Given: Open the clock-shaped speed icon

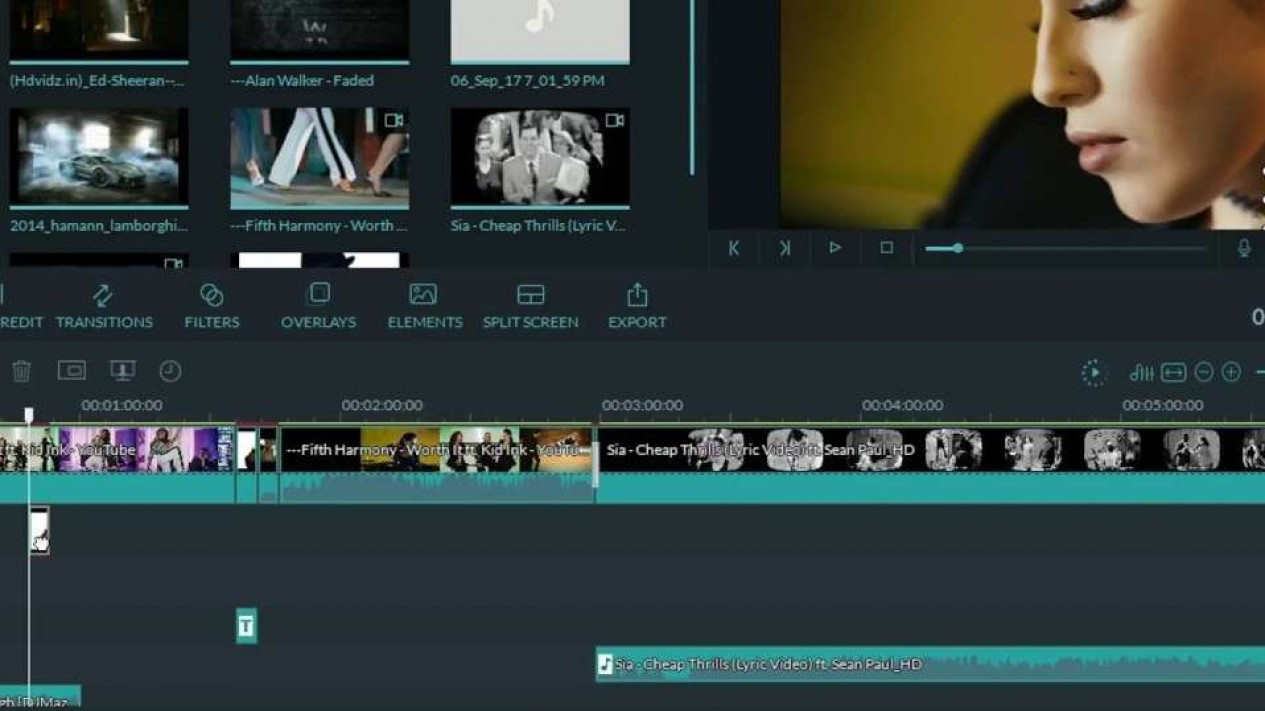Looking at the screenshot, I should pyautogui.click(x=170, y=371).
